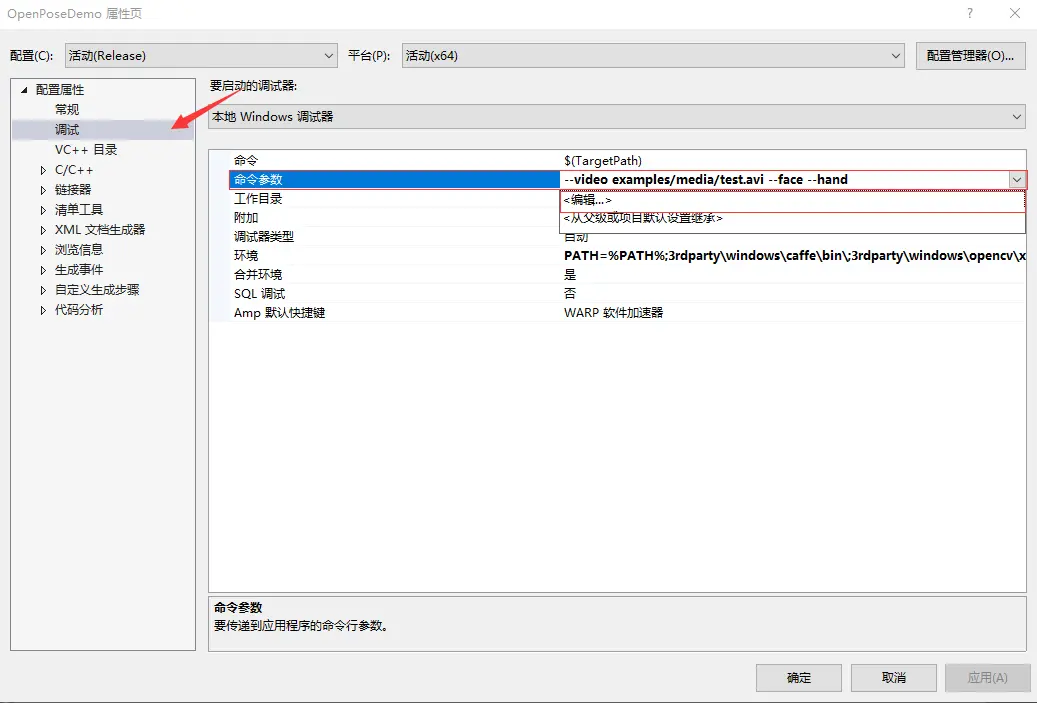Expand the 代码分析 tree node
Screen dimensions: 1037x703
click(43, 310)
